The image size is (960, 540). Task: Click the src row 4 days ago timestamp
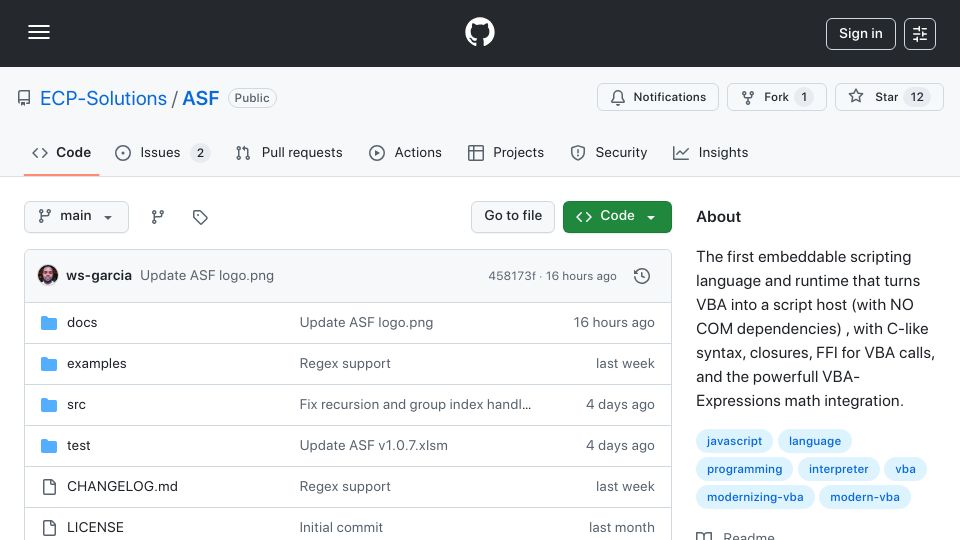pyautogui.click(x=620, y=405)
